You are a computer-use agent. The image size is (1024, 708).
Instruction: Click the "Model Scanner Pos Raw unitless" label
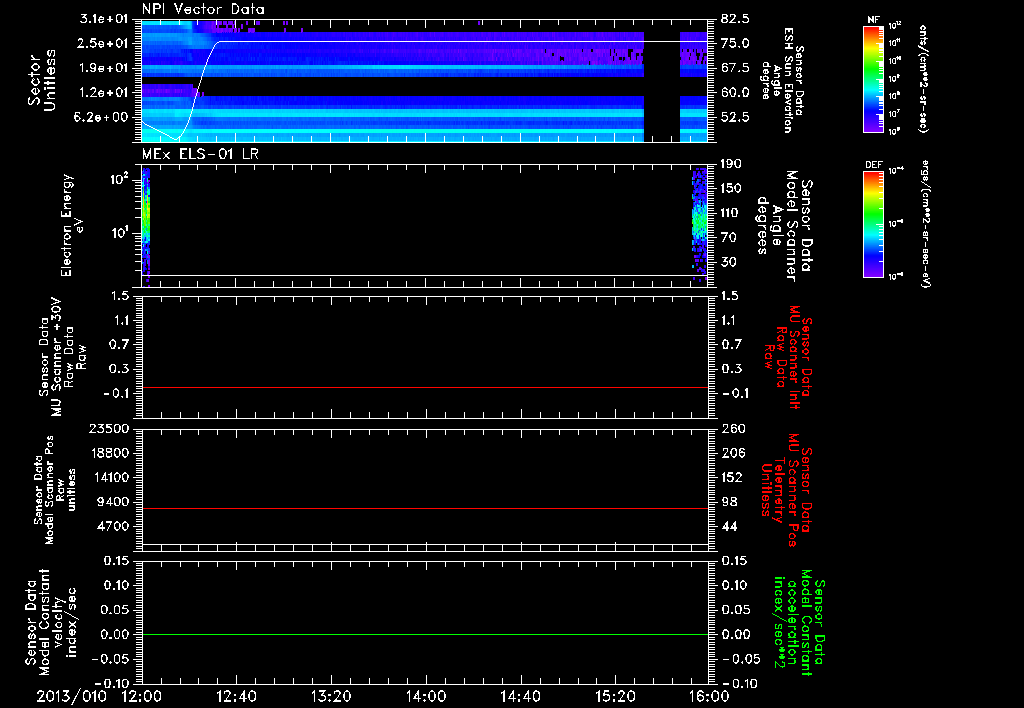pyautogui.click(x=56, y=490)
